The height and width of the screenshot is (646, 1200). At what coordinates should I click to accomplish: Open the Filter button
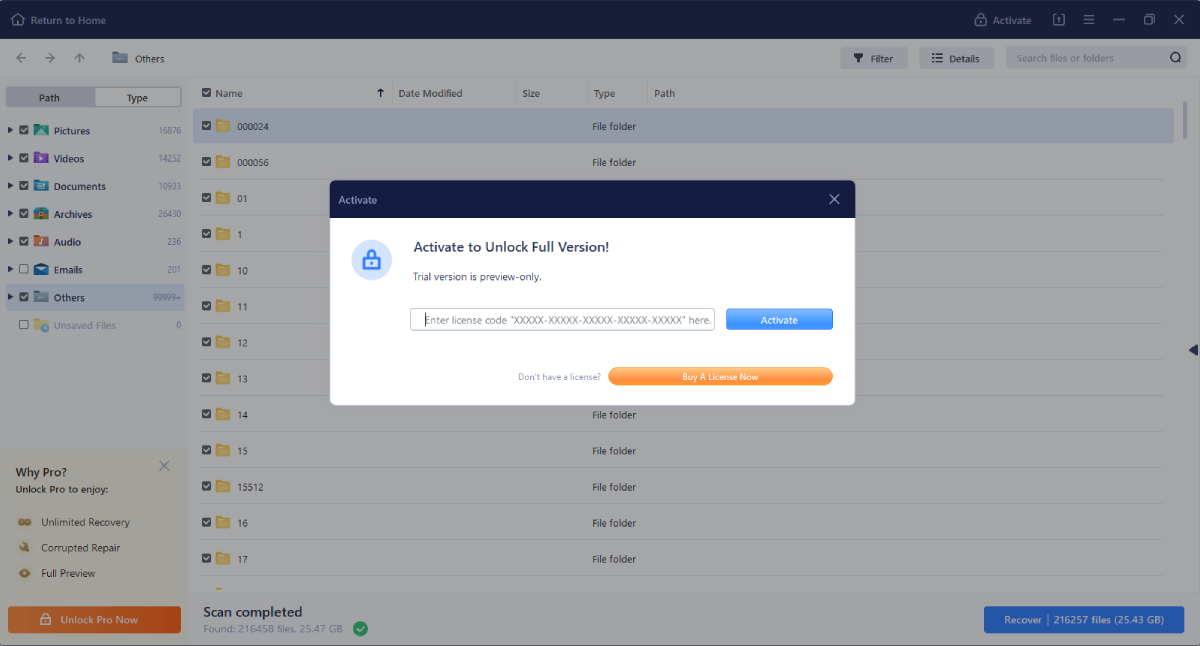(x=874, y=58)
